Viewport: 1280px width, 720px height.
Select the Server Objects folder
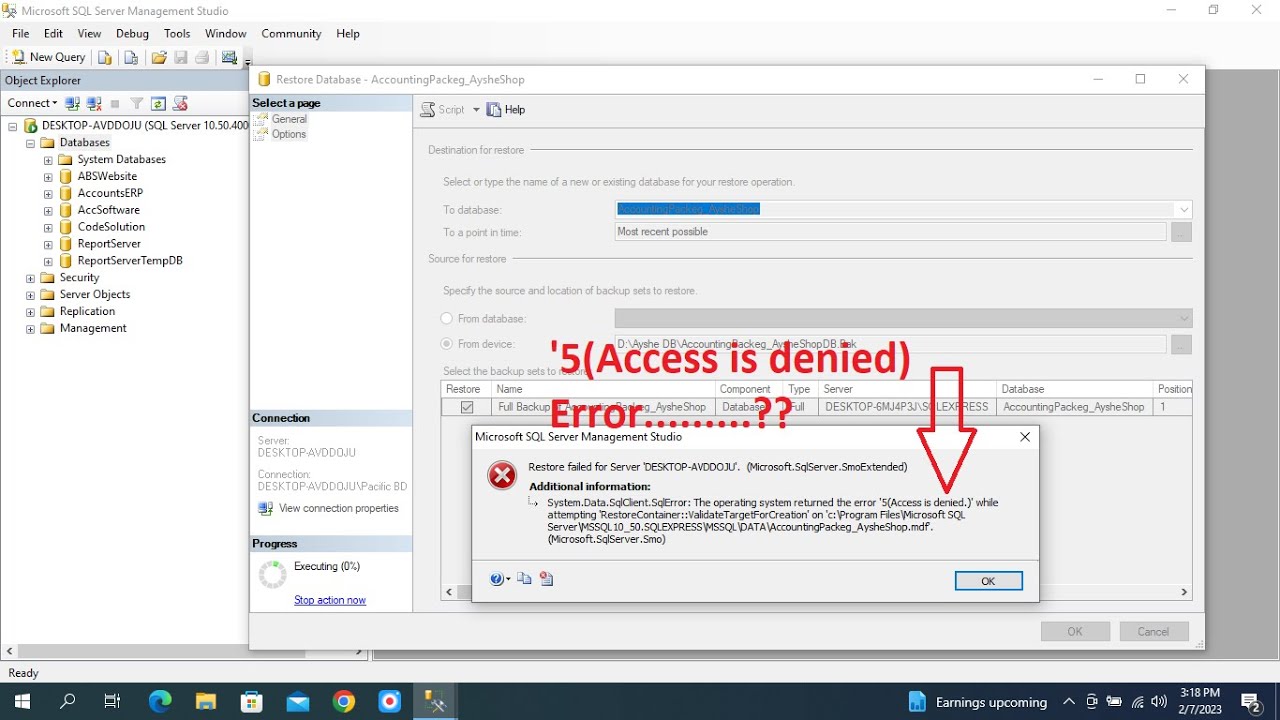point(94,294)
